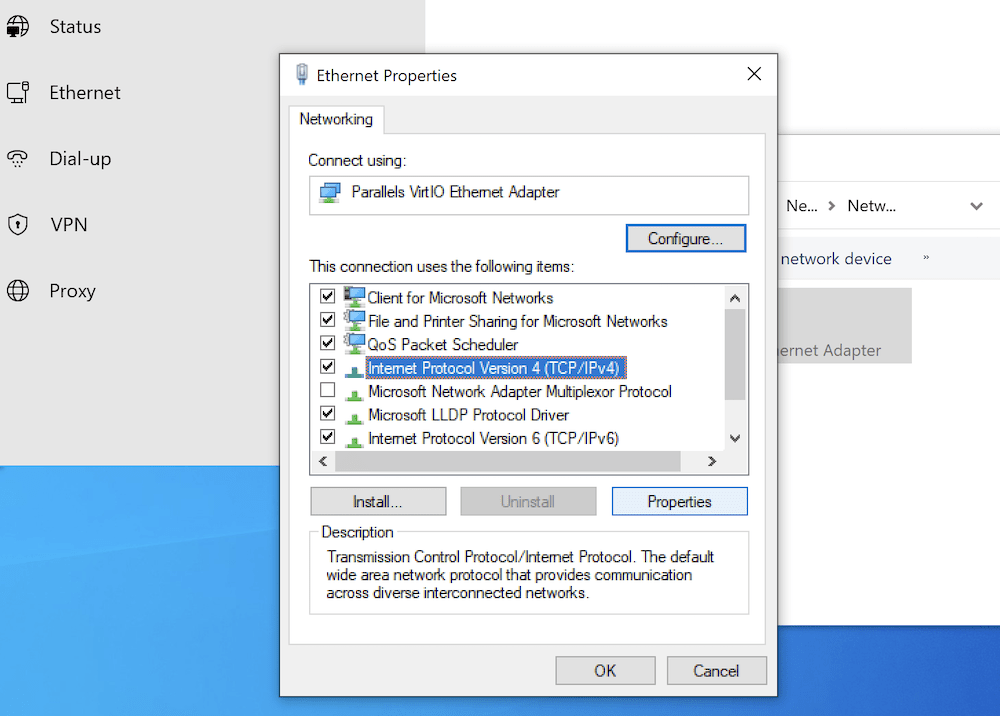
Task: Click the Ethernet Properties title bar icon
Action: pos(302,74)
